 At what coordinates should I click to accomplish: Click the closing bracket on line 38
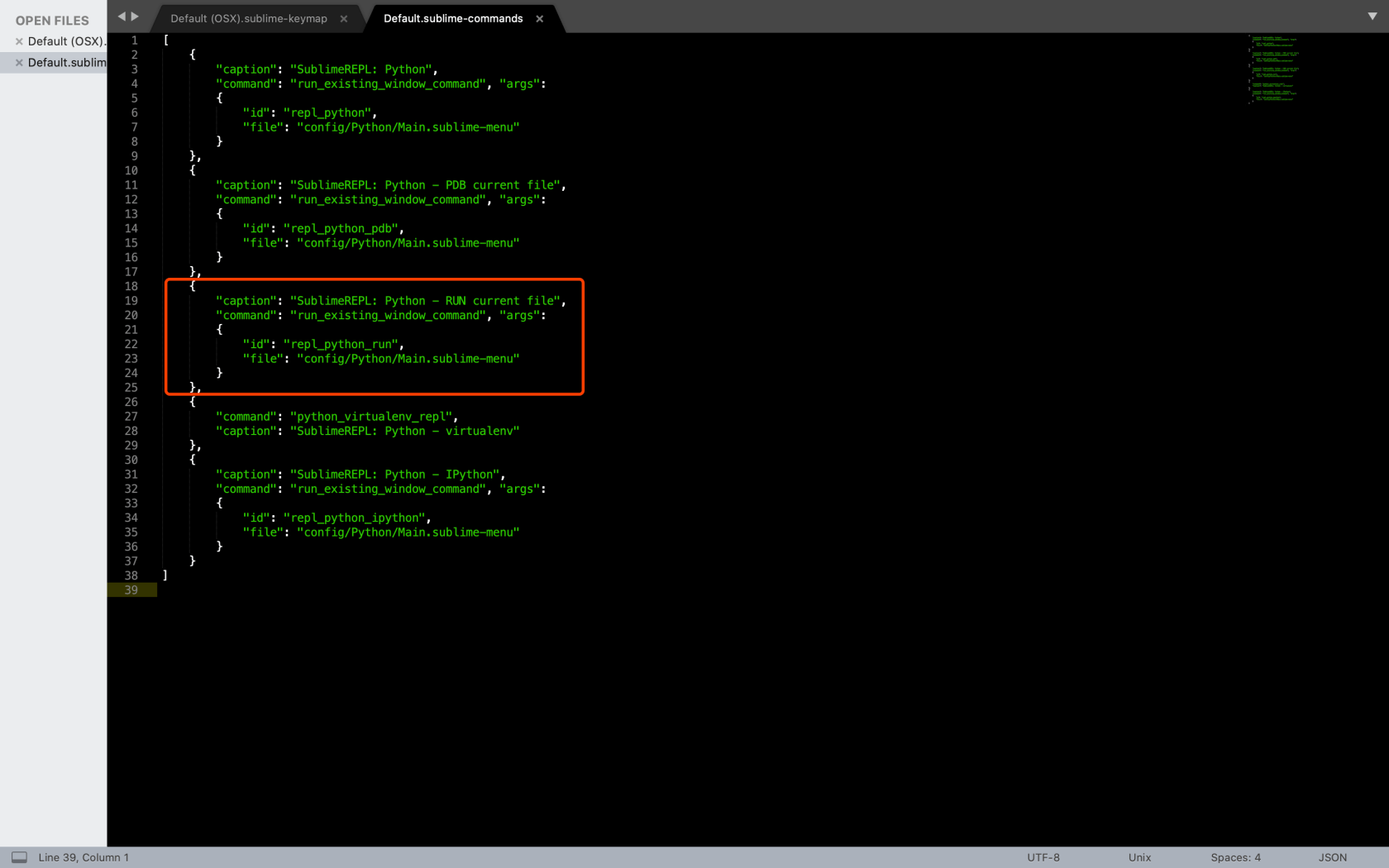click(165, 575)
